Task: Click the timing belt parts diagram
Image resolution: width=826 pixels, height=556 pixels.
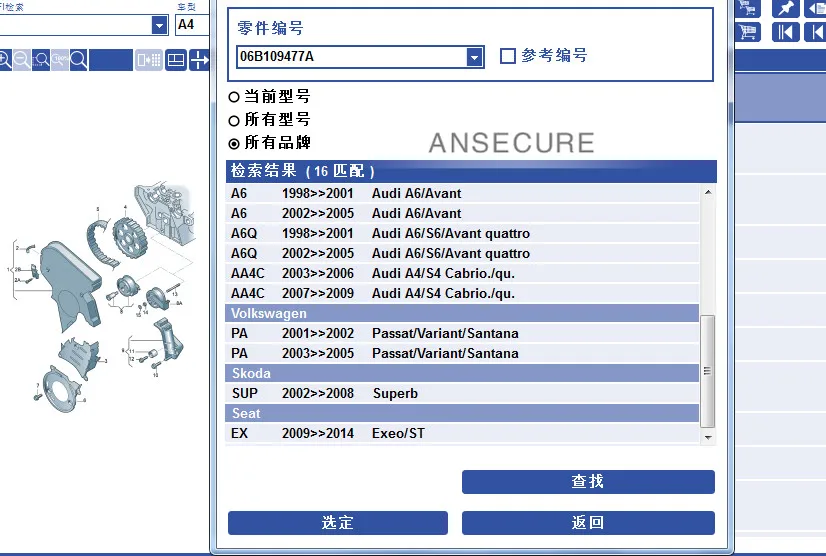Action: tap(103, 297)
